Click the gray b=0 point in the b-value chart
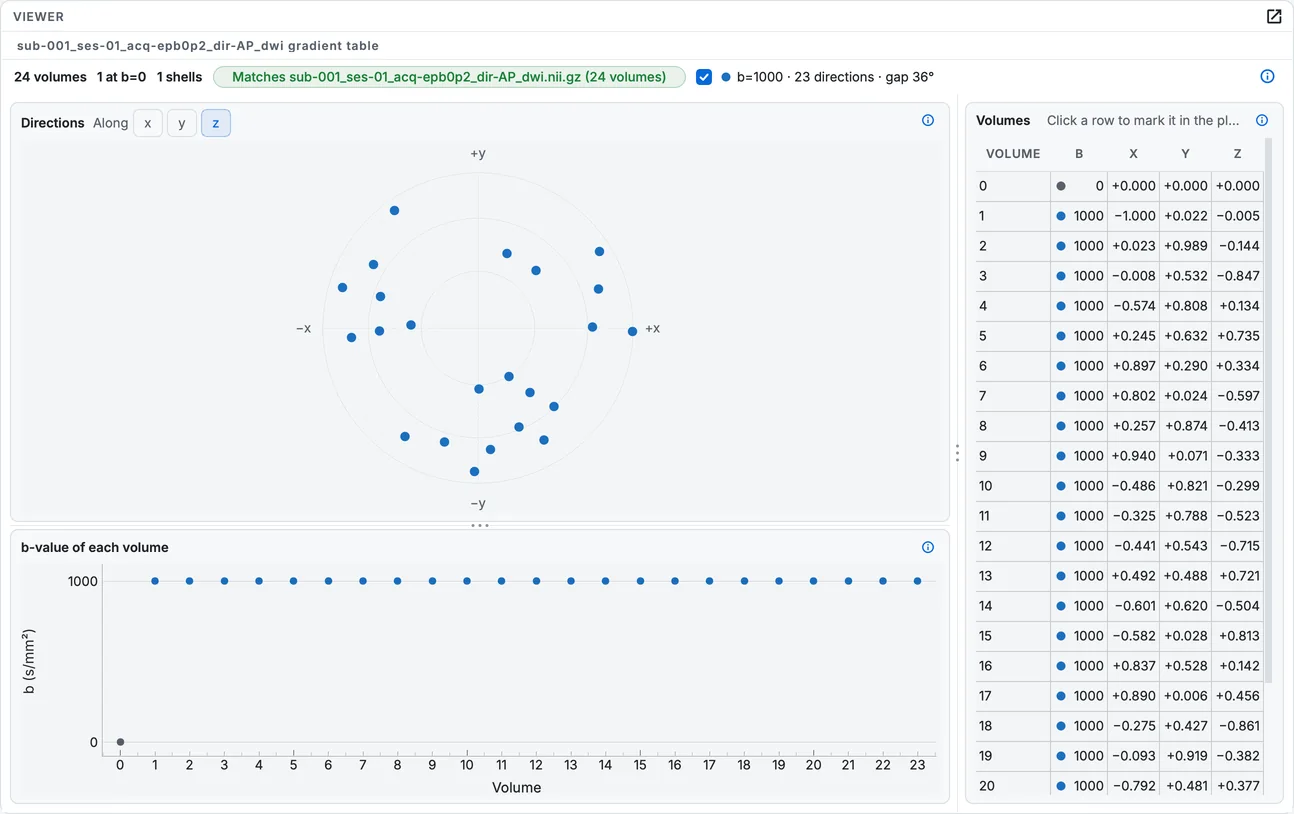This screenshot has width=1294, height=814. 120,742
